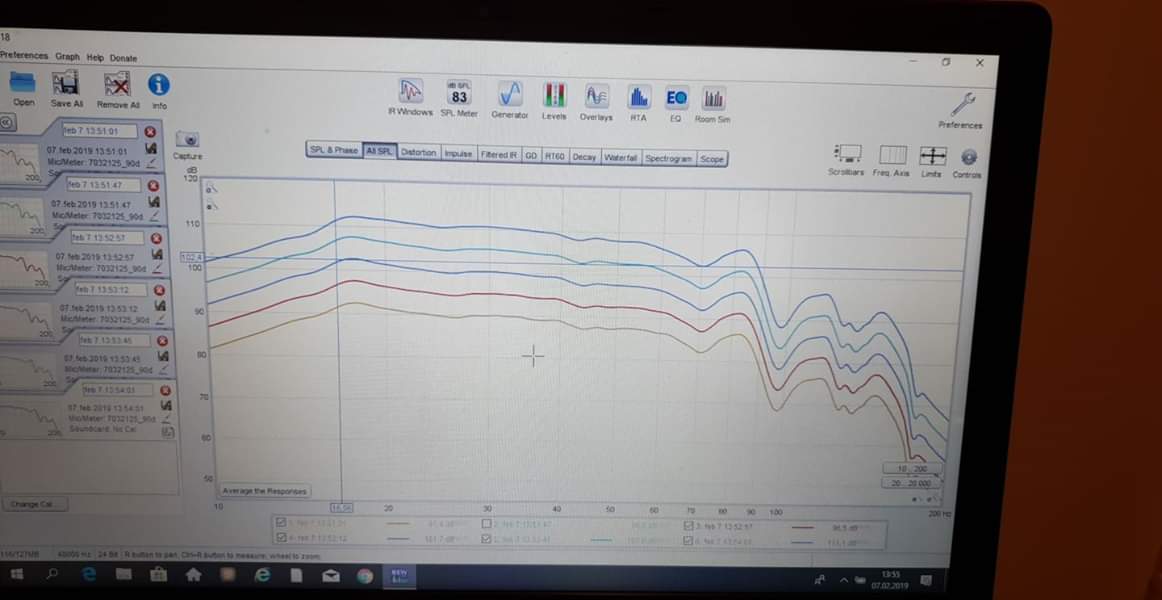This screenshot has width=1162, height=600.
Task: Switch to the Scope tab
Action: (x=711, y=159)
